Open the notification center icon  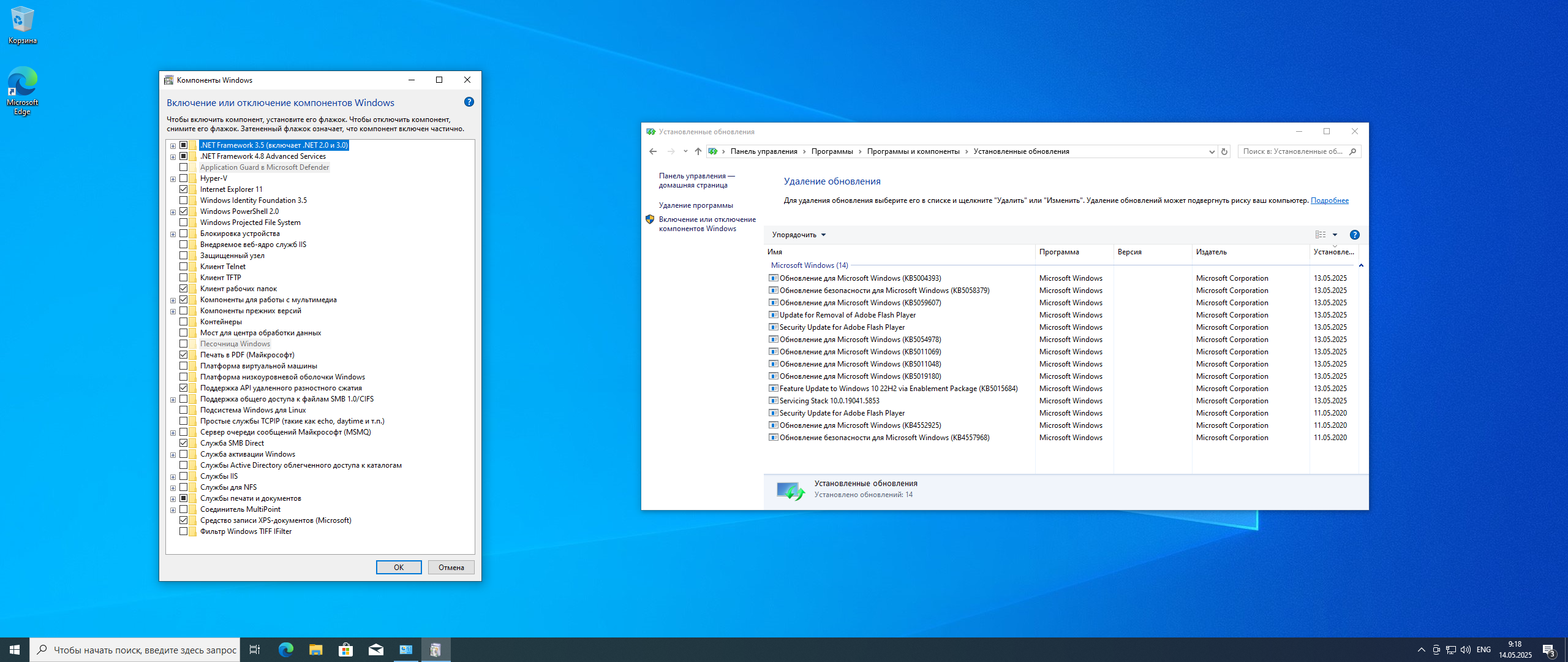pyautogui.click(x=1550, y=650)
